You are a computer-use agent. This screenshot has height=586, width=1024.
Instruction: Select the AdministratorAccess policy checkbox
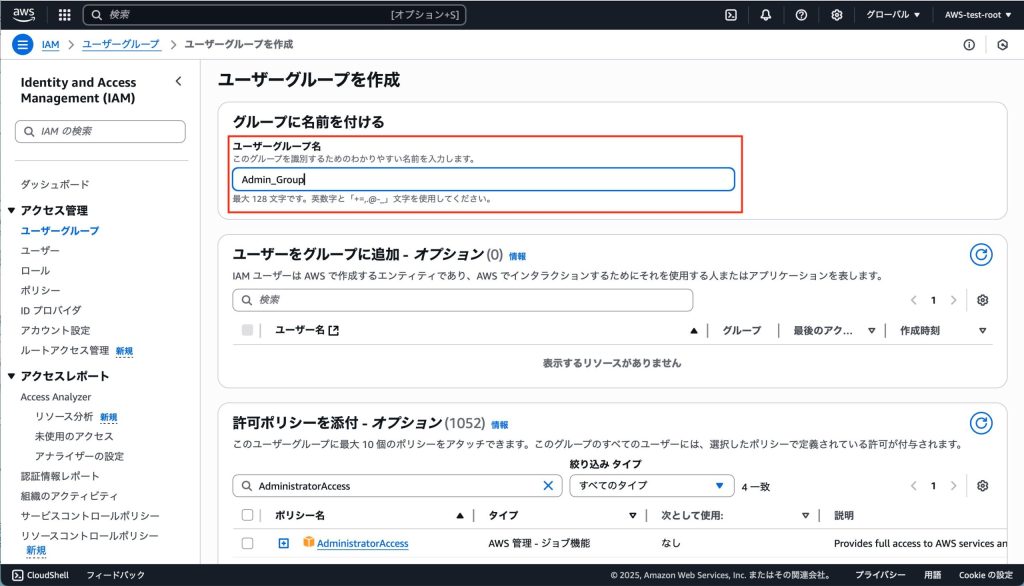(x=247, y=543)
